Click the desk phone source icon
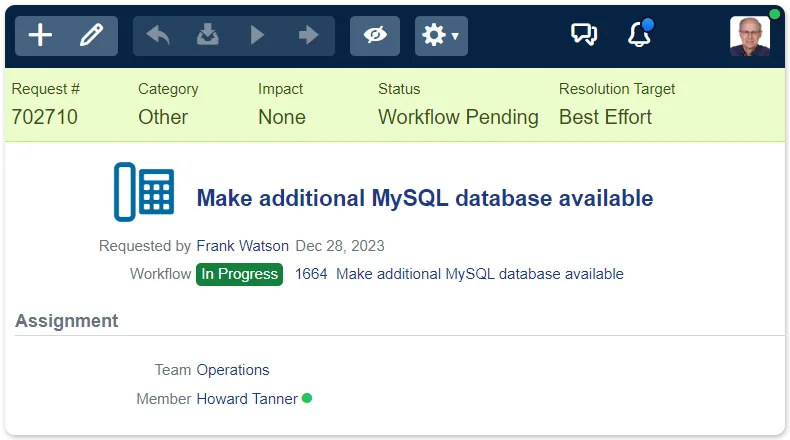The width and height of the screenshot is (790, 440). [x=144, y=192]
